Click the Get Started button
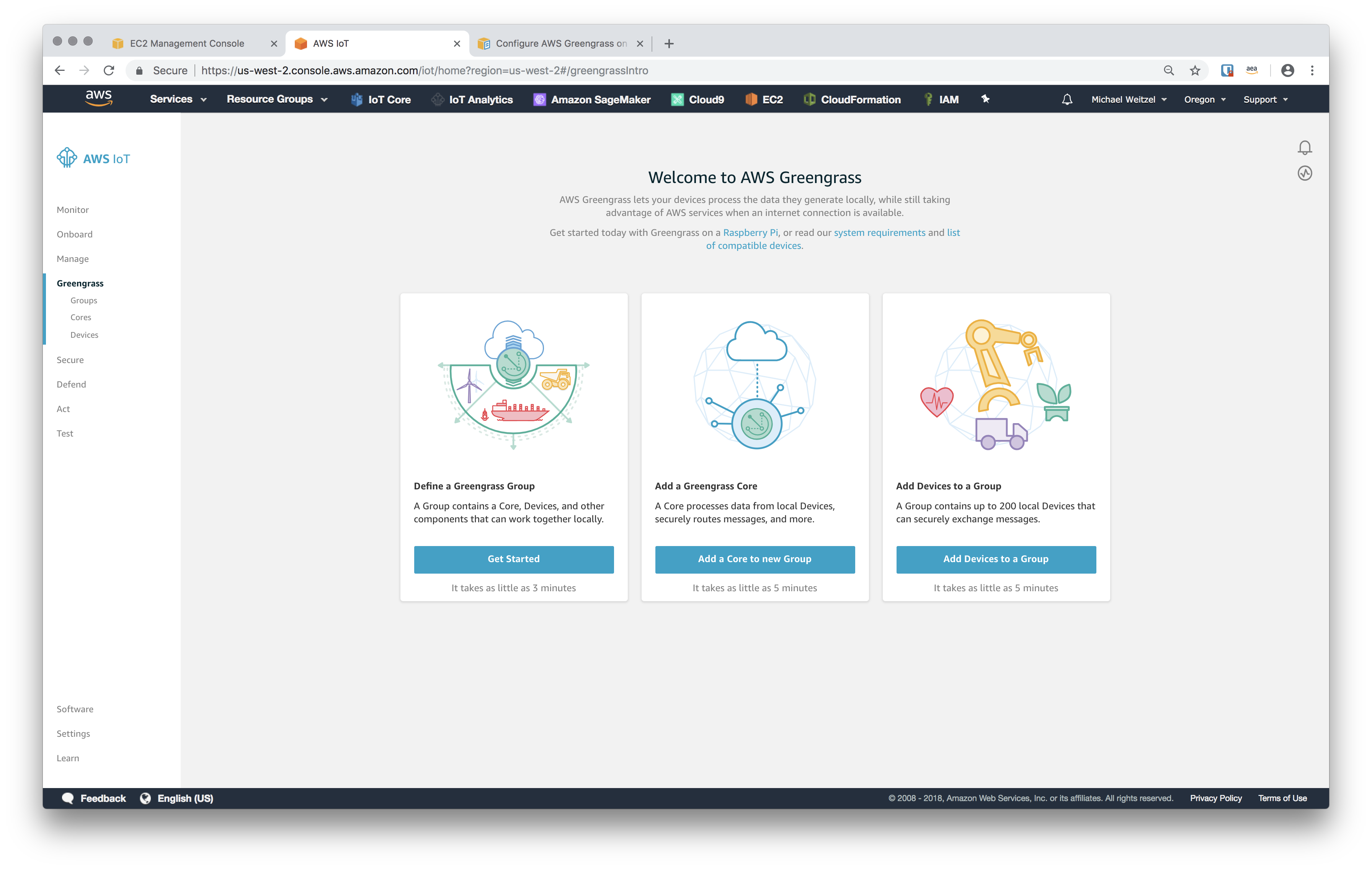Screen dimensions: 1372x870 [513, 559]
